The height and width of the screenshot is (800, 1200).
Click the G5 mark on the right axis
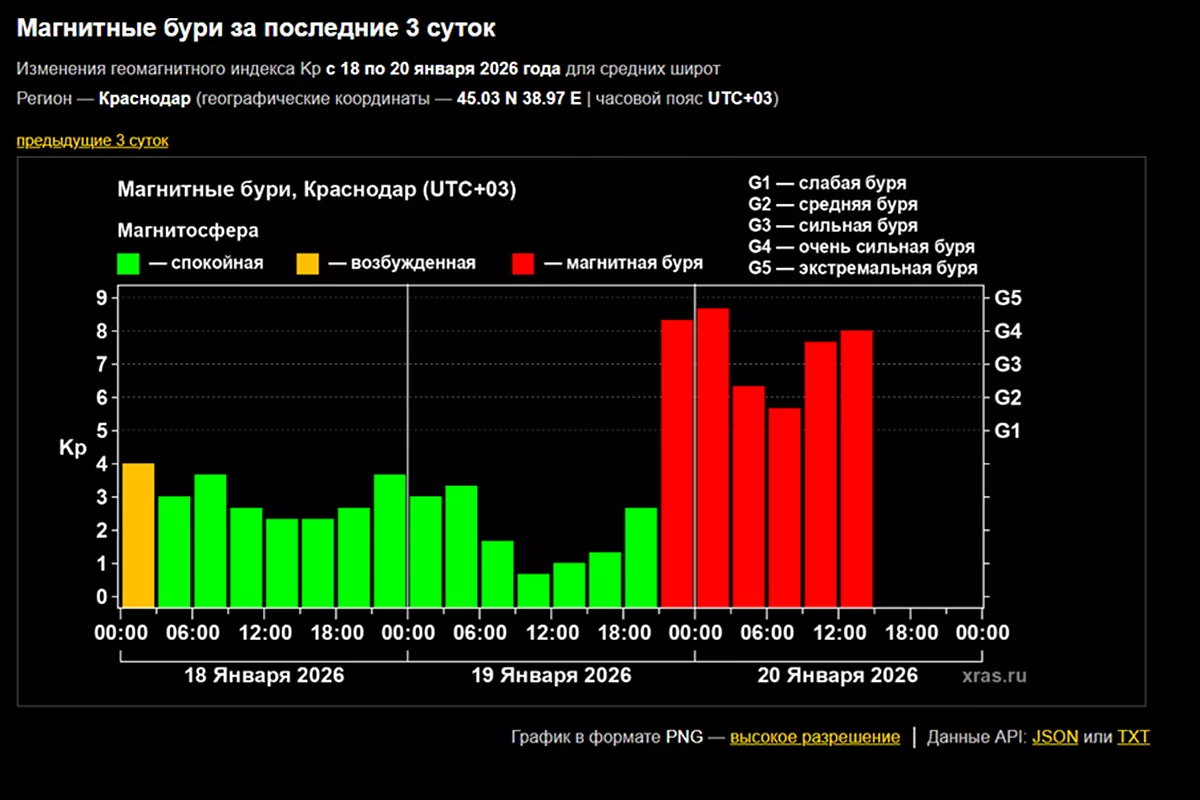1007,298
